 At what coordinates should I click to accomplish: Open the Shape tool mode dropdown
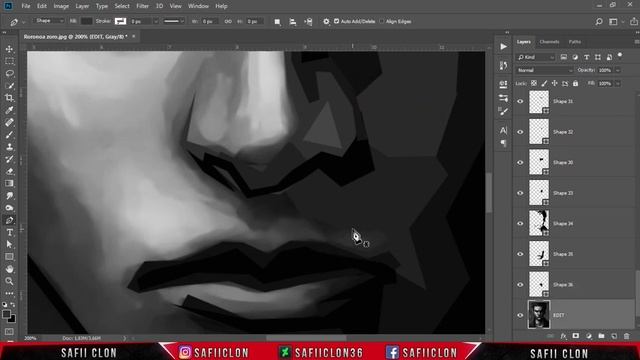click(x=48, y=21)
